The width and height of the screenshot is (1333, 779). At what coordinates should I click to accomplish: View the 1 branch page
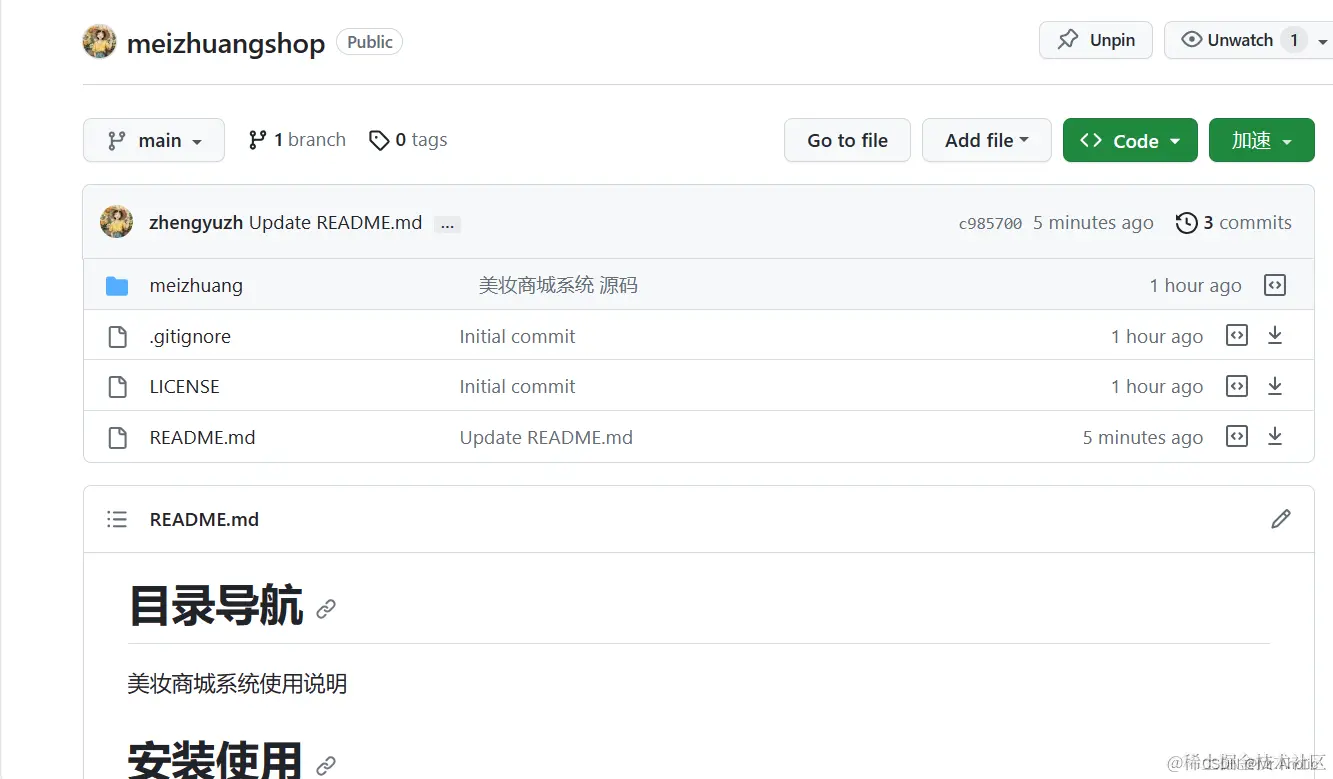tap(296, 140)
